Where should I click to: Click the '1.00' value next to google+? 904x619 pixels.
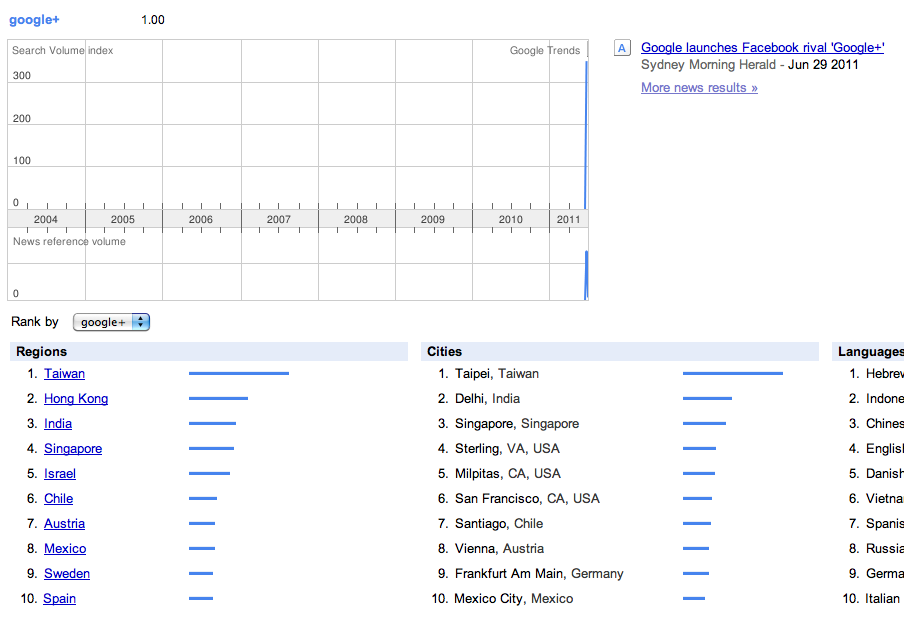point(153,20)
